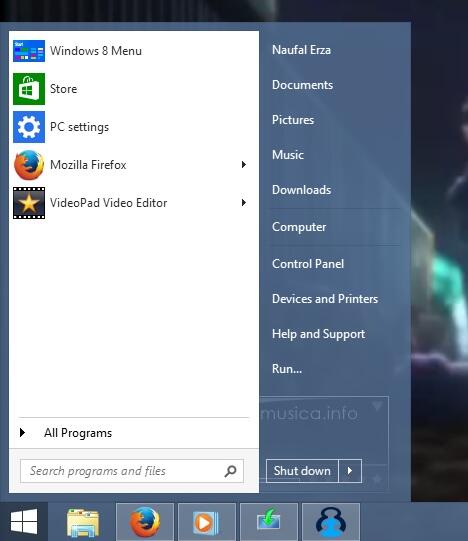This screenshot has height=541, width=468.
Task: Open Pictures from the Start menu
Action: point(293,120)
